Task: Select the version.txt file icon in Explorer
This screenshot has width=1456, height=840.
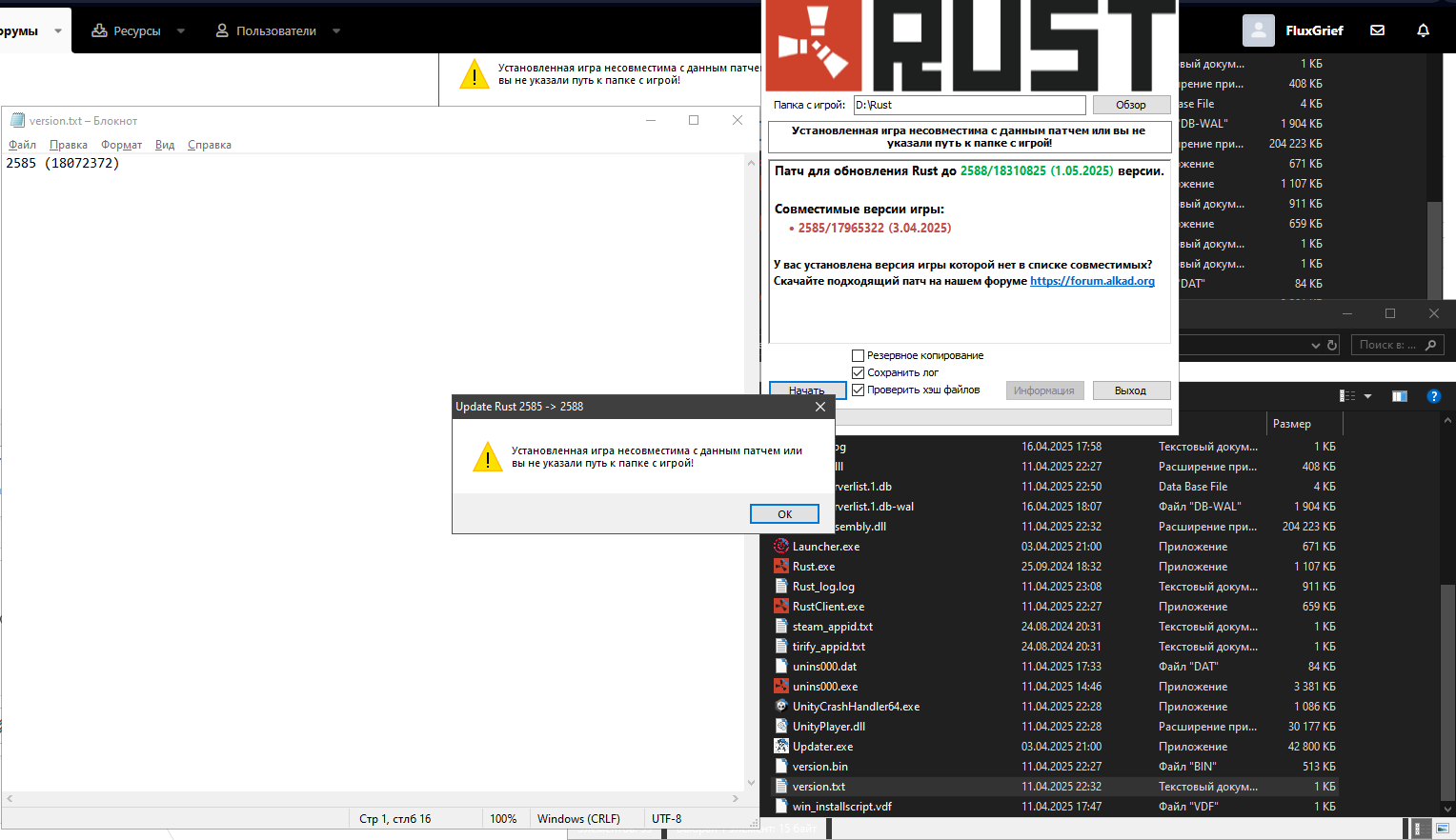Action: pos(781,787)
